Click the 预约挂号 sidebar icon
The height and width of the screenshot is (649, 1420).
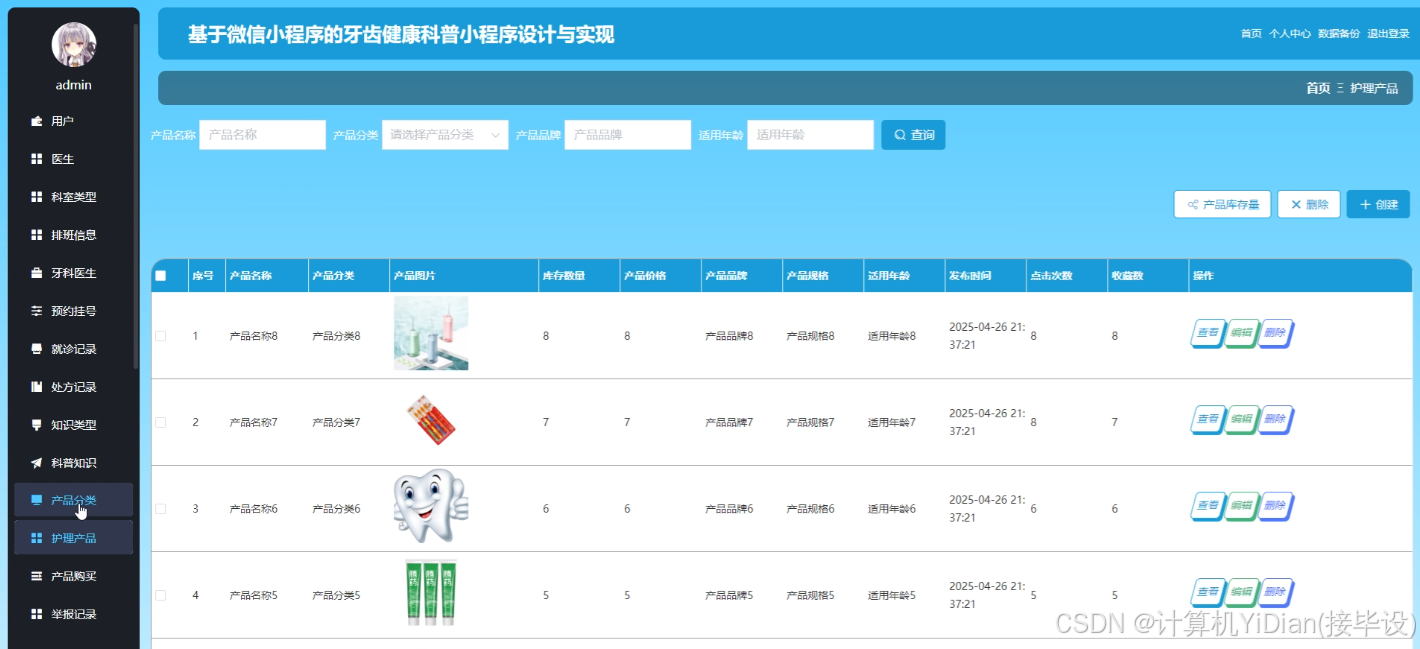tap(35, 310)
